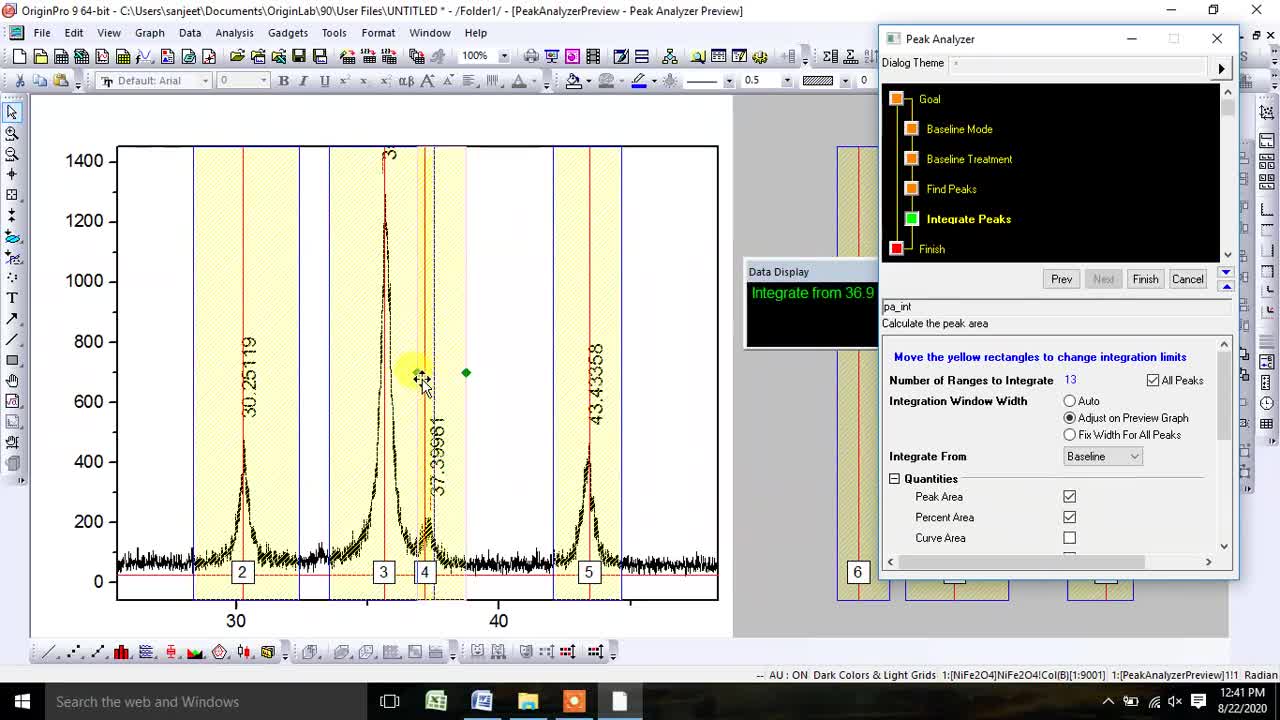1280x720 pixels.
Task: Click the Line color pencil icon
Action: (x=639, y=81)
